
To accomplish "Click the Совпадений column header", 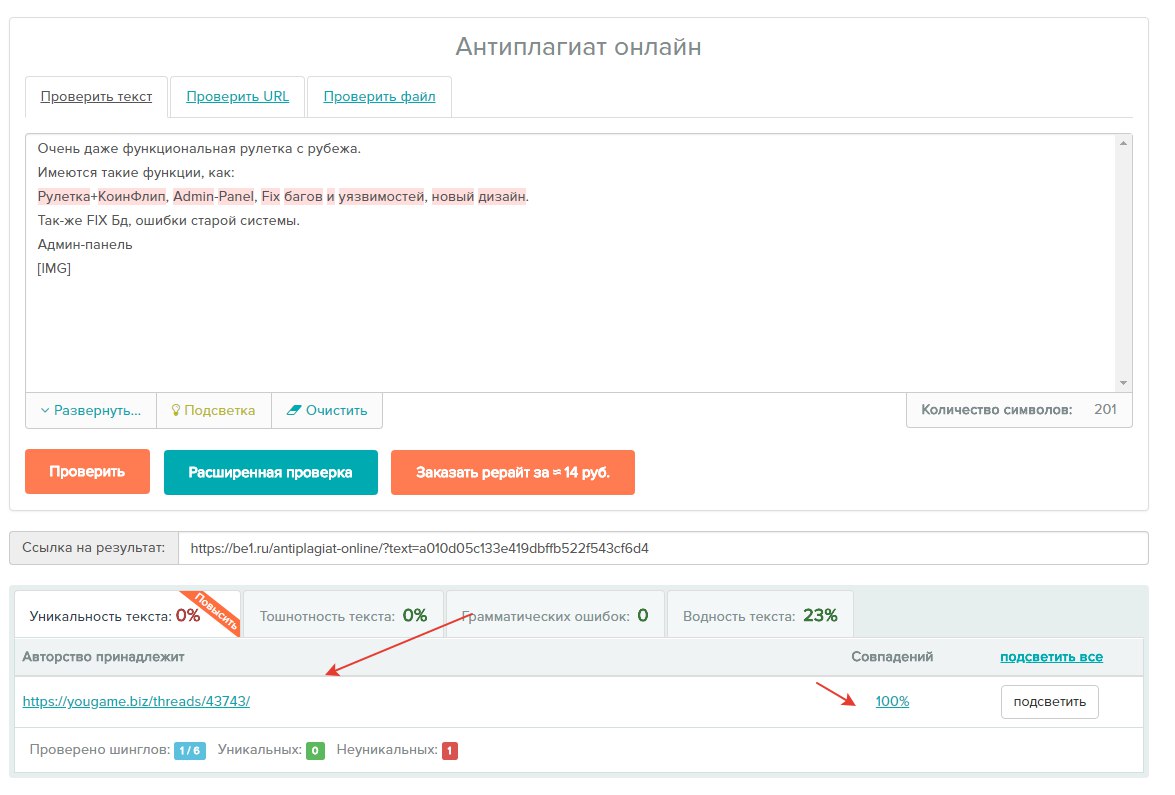I will click(x=892, y=657).
